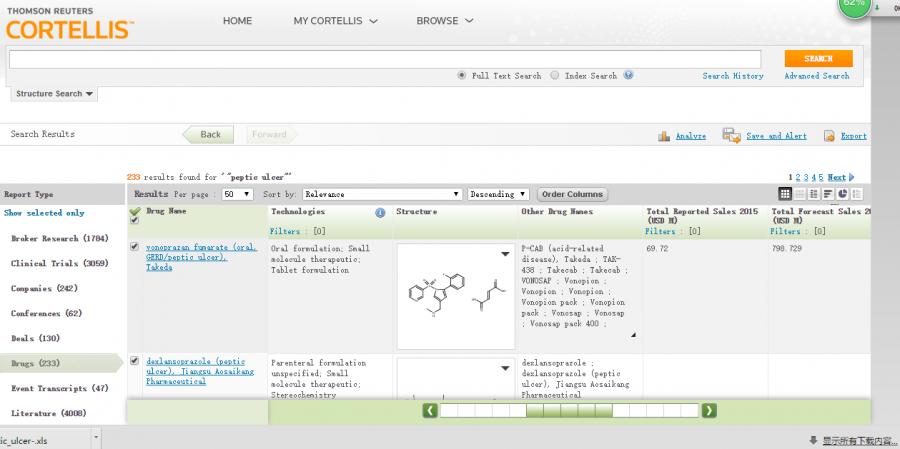
Task: Uncheck the vonoprazan fumarate row checkbox
Action: click(x=134, y=247)
